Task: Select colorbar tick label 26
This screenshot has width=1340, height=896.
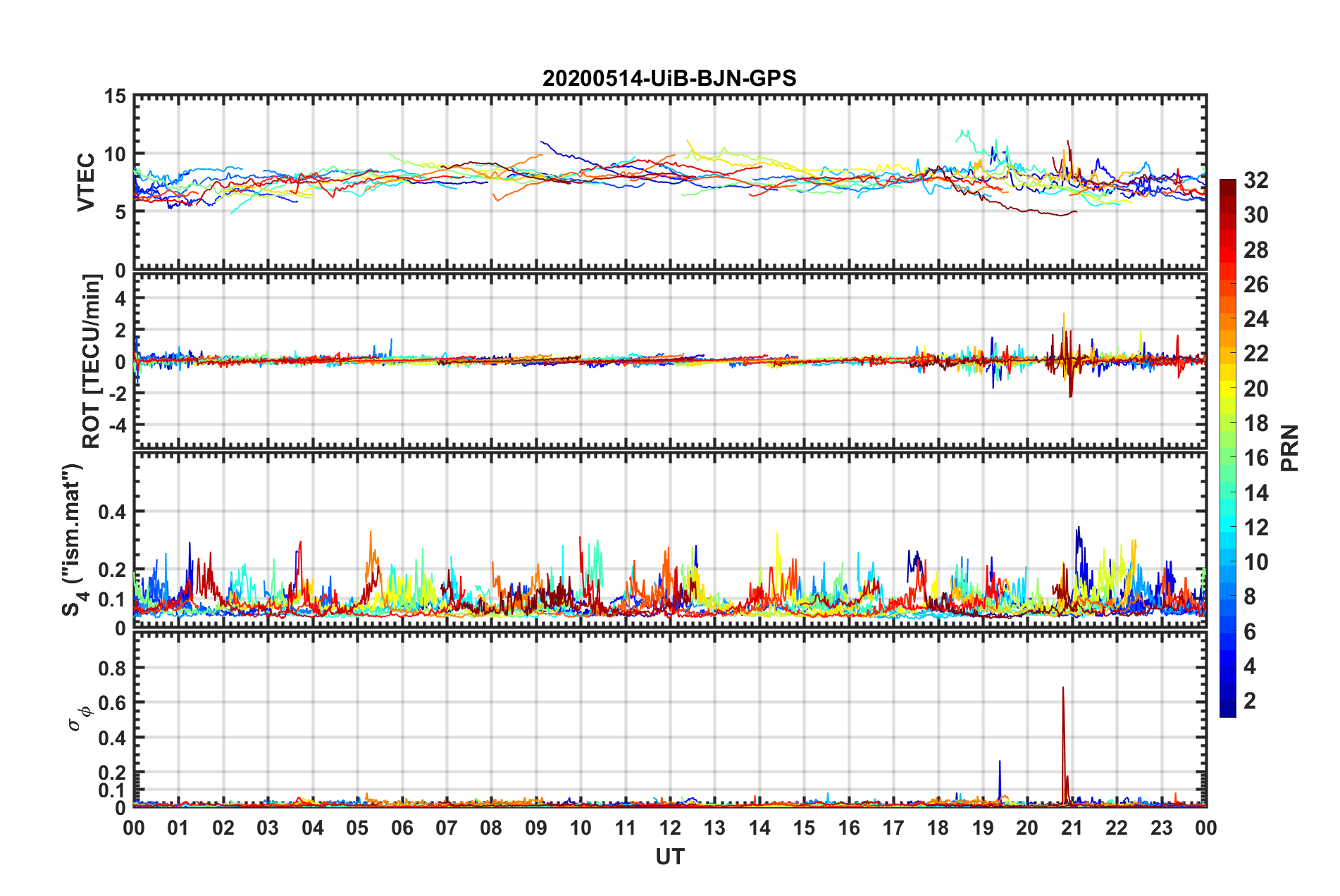Action: (x=1255, y=284)
